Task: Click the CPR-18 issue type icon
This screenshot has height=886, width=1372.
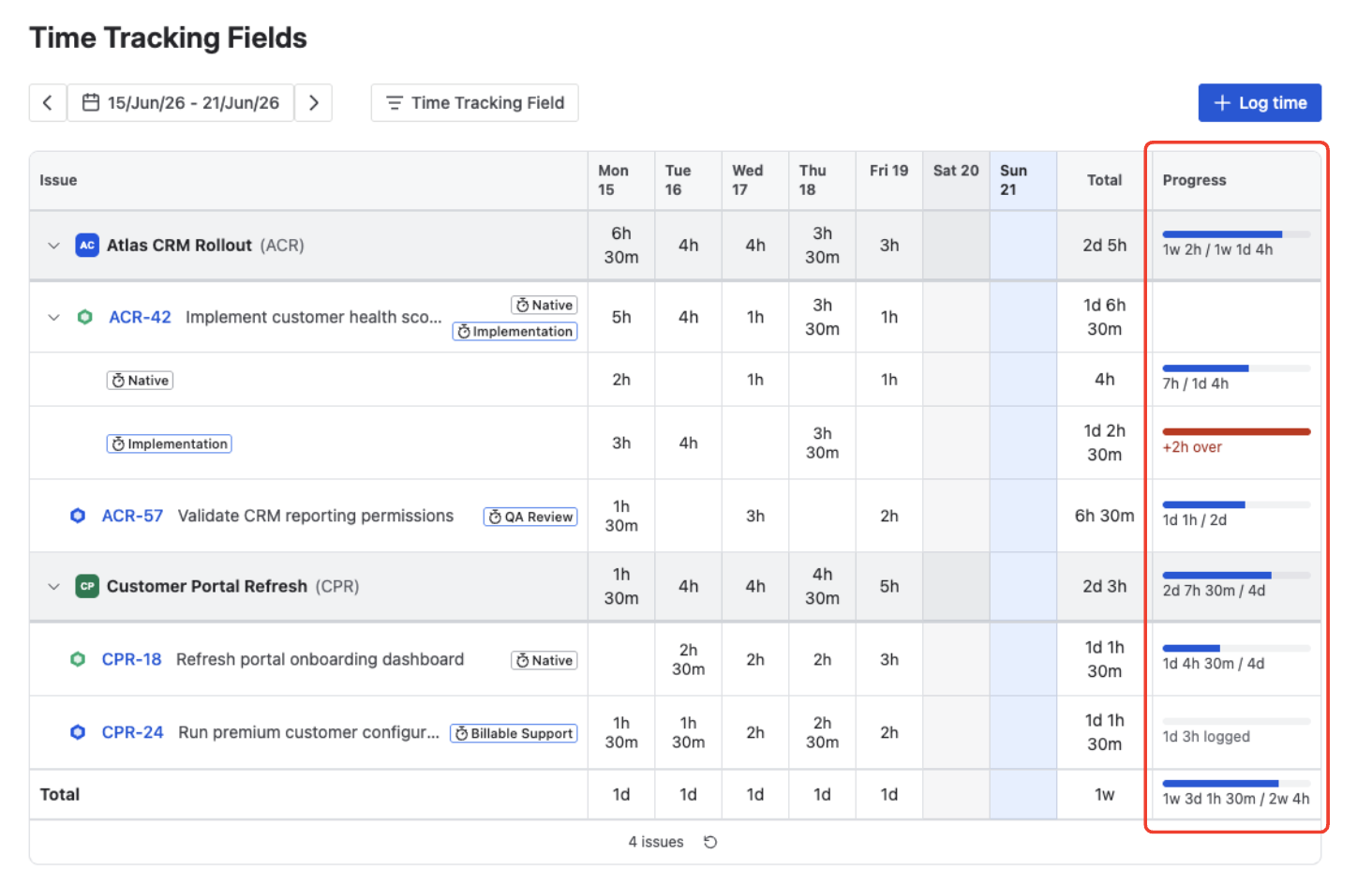Action: [78, 660]
